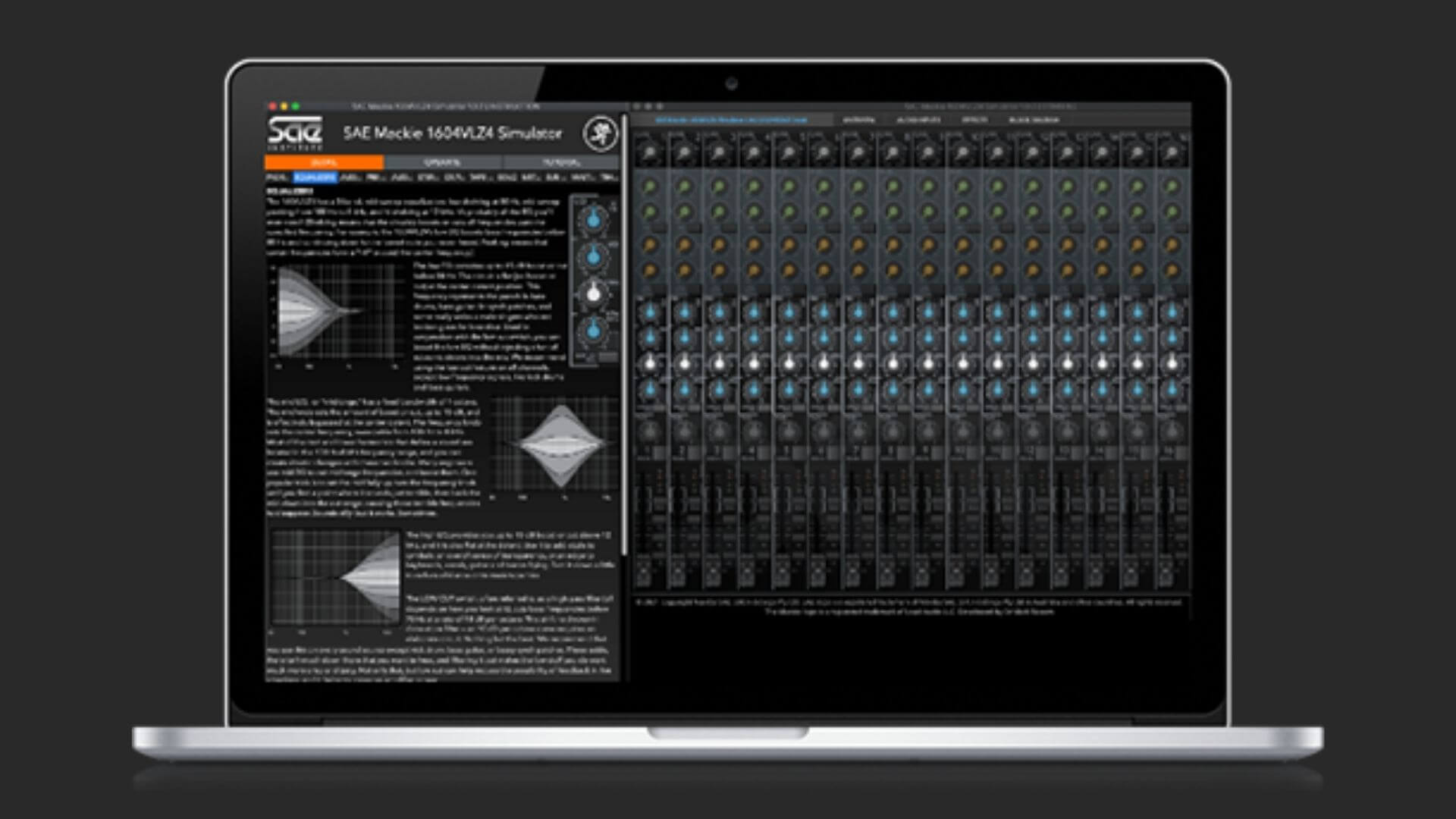The image size is (1456, 819).
Task: Click the bottom blue knob in EQ illustration
Action: click(x=594, y=330)
